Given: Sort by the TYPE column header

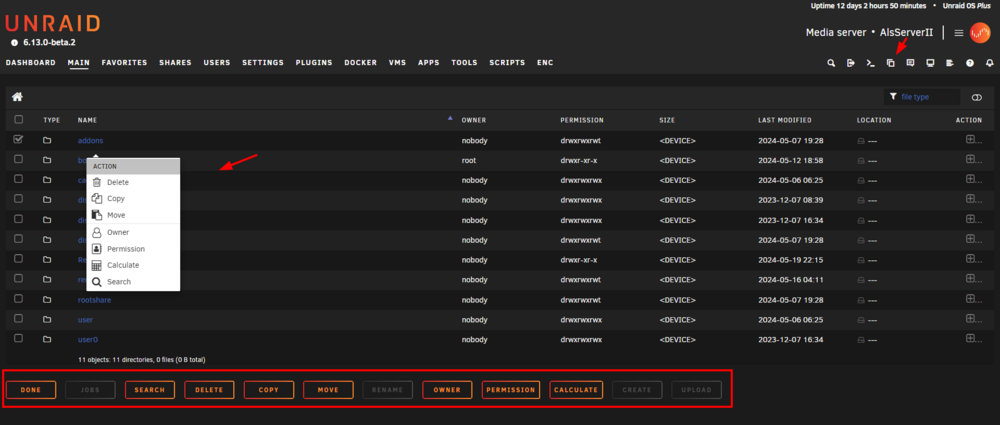Looking at the screenshot, I should coord(52,120).
